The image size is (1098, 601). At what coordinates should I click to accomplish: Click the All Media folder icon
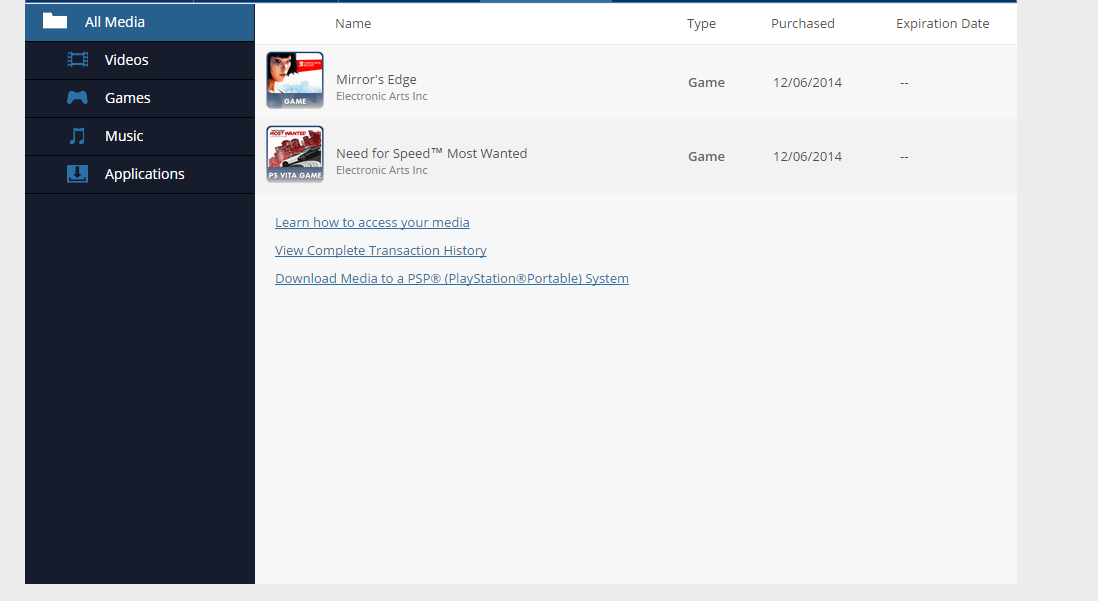click(55, 21)
